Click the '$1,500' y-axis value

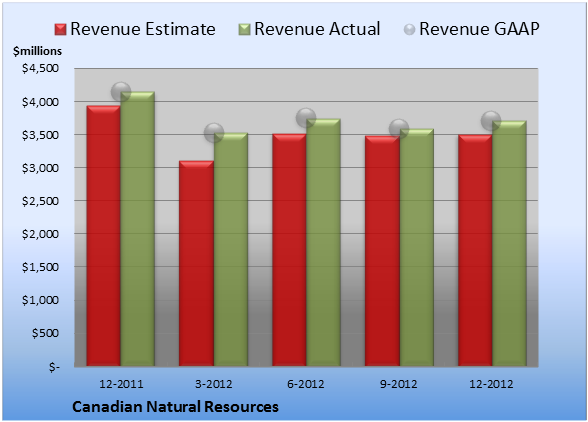tap(40, 267)
